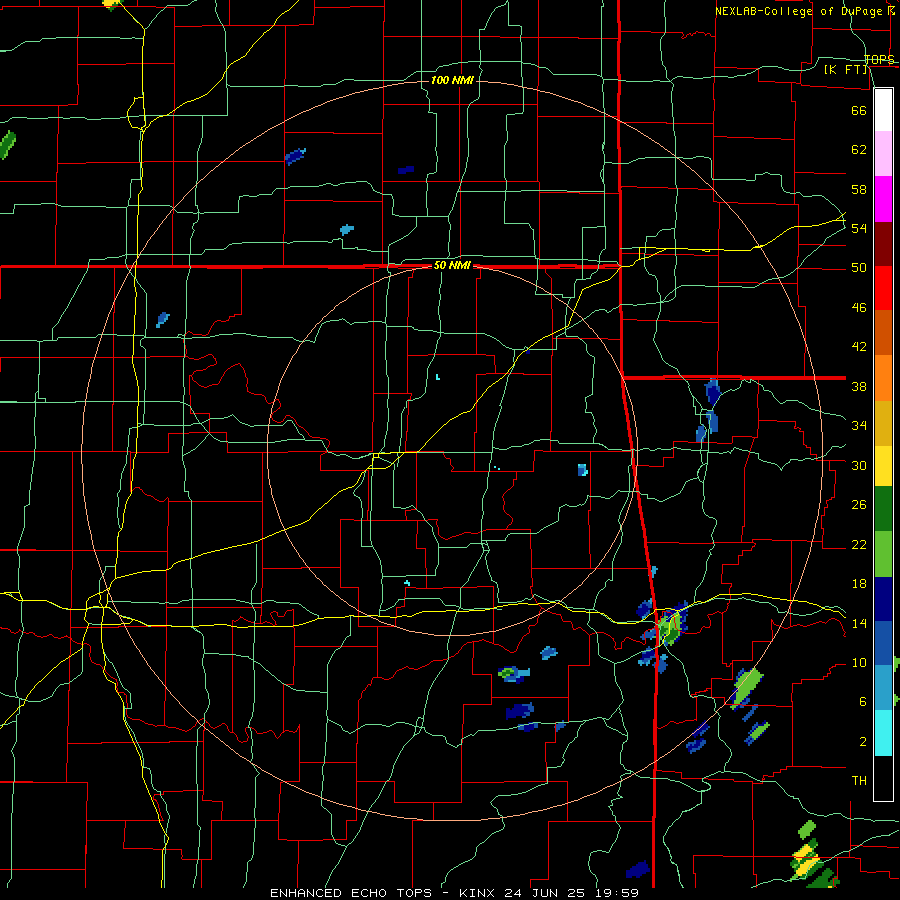Click the "42" legend value

coord(859,347)
